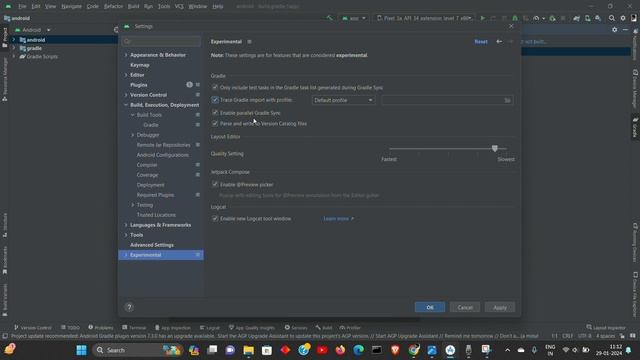Open the Default profile dropdown

pyautogui.click(x=343, y=100)
